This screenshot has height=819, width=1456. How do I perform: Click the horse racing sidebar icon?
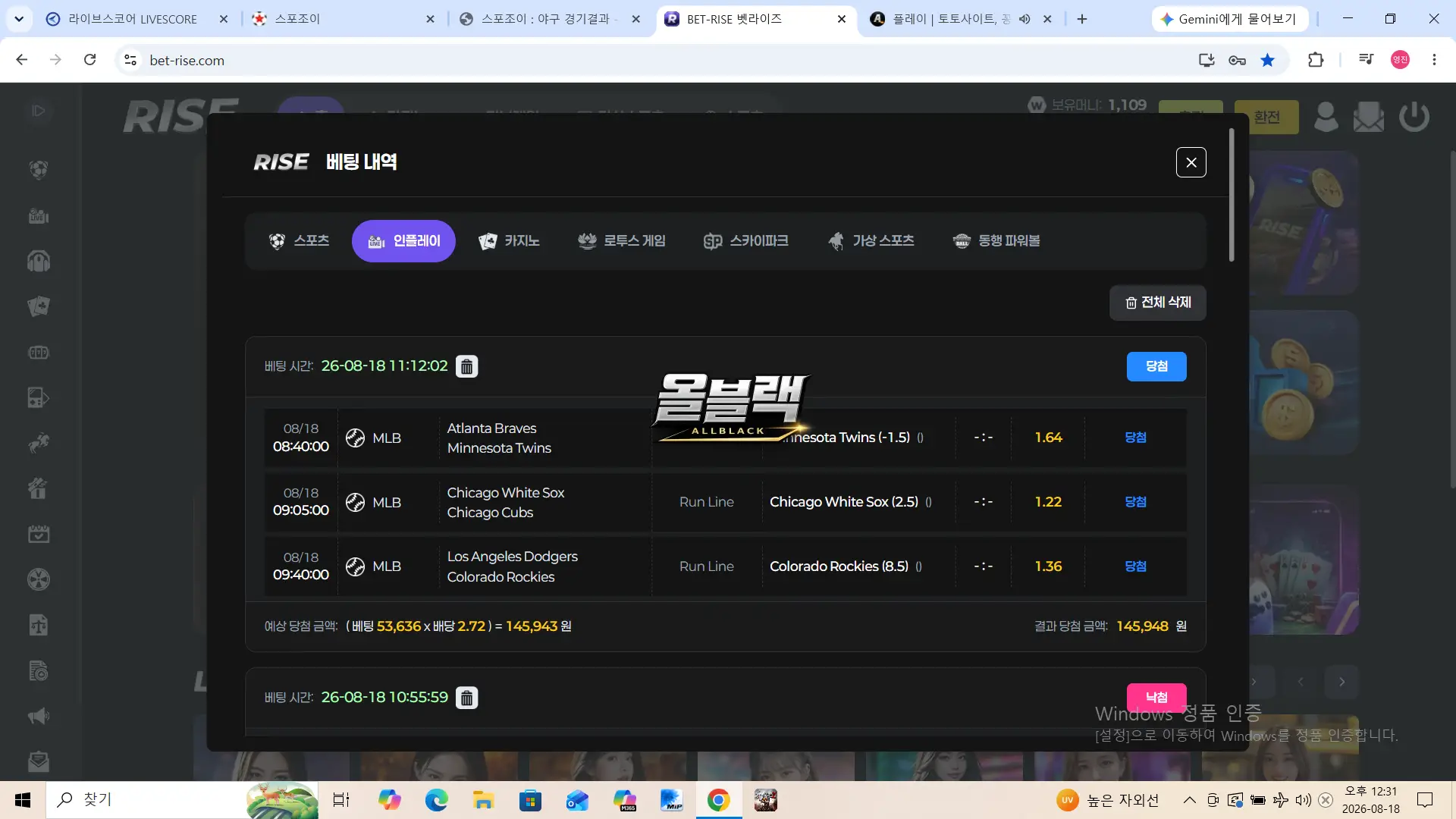(x=39, y=443)
